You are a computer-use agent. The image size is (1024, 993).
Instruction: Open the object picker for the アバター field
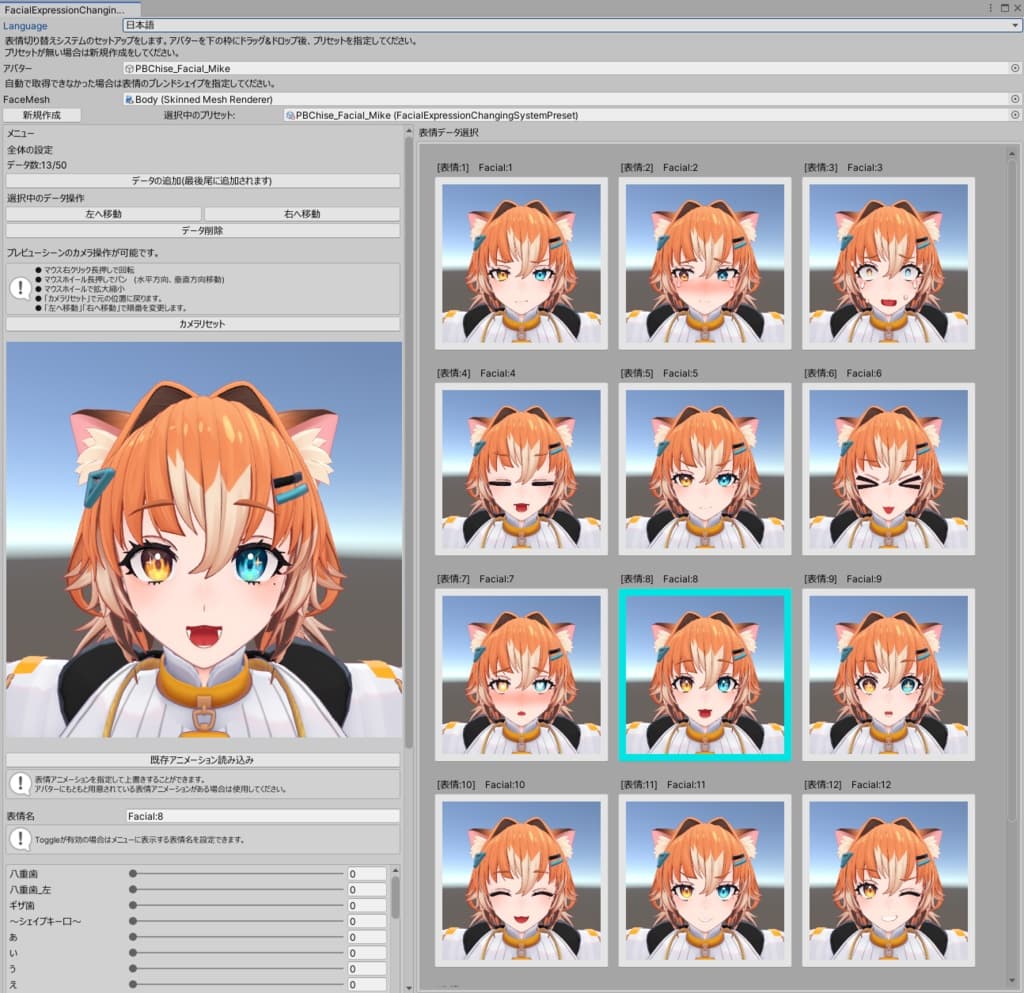point(1015,68)
